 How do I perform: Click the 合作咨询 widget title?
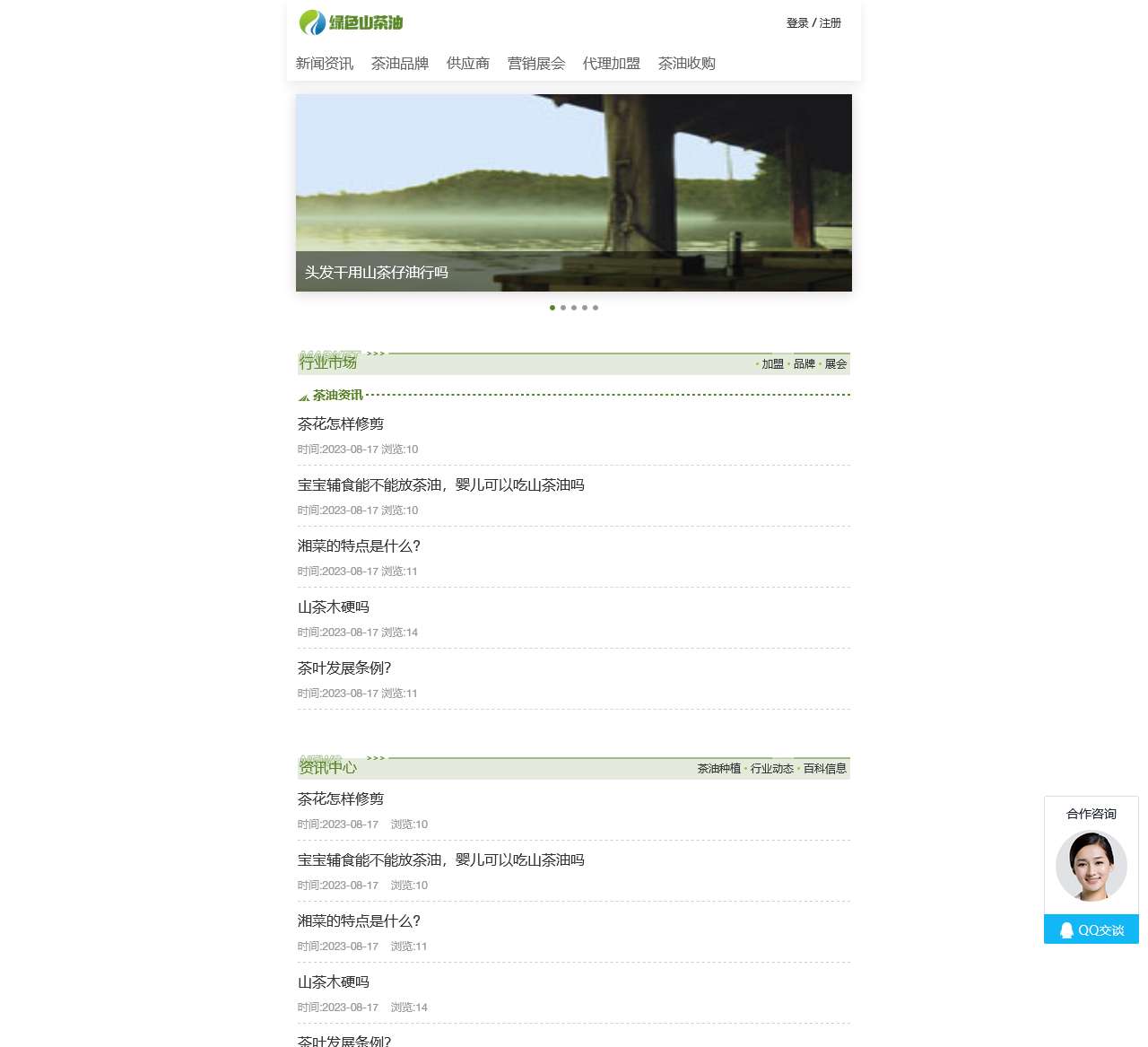pyautogui.click(x=1091, y=814)
